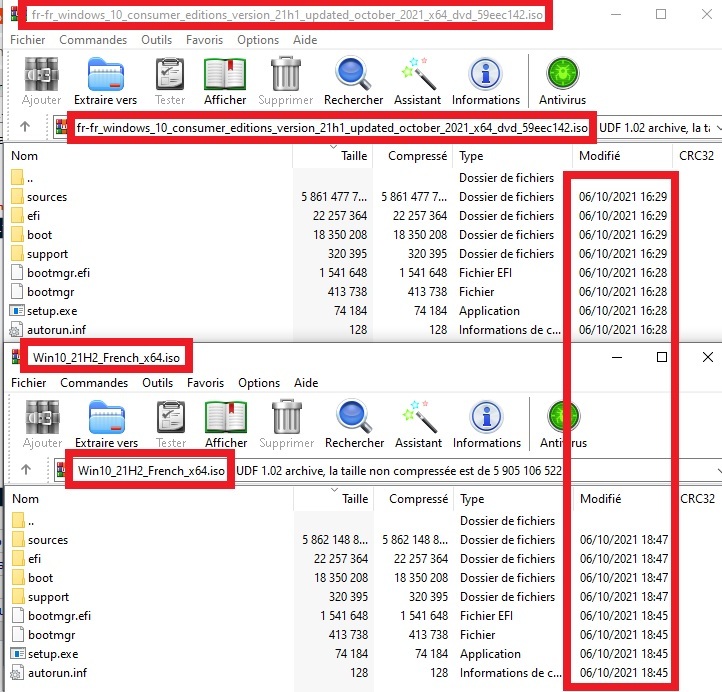Image resolution: width=722 pixels, height=692 pixels.
Task: Click Supprimer trash icon in top window
Action: coord(285,81)
